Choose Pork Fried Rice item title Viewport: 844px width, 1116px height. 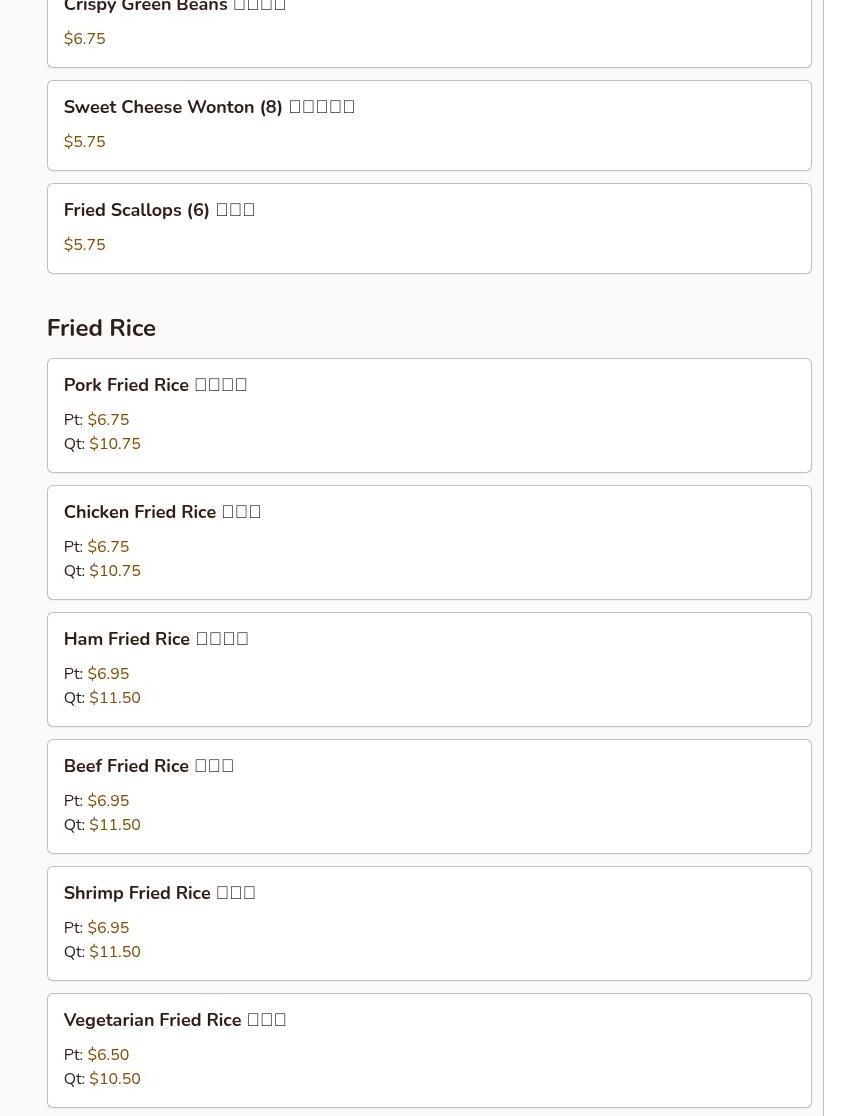[155, 384]
